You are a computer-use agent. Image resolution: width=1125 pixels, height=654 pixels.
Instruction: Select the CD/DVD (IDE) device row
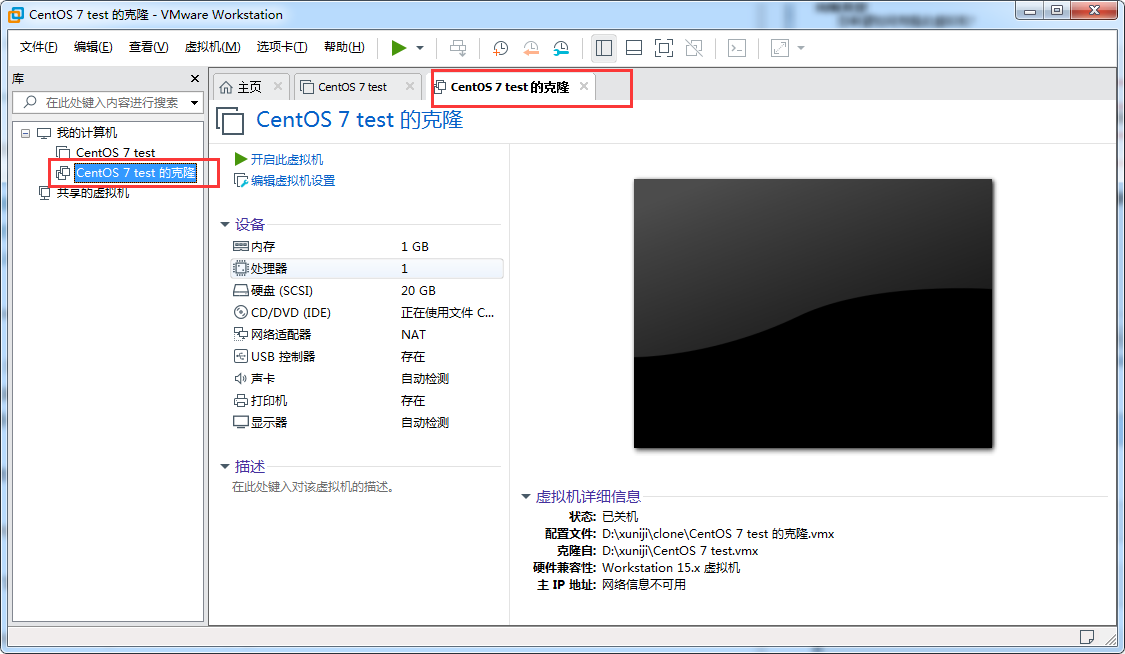pos(366,313)
